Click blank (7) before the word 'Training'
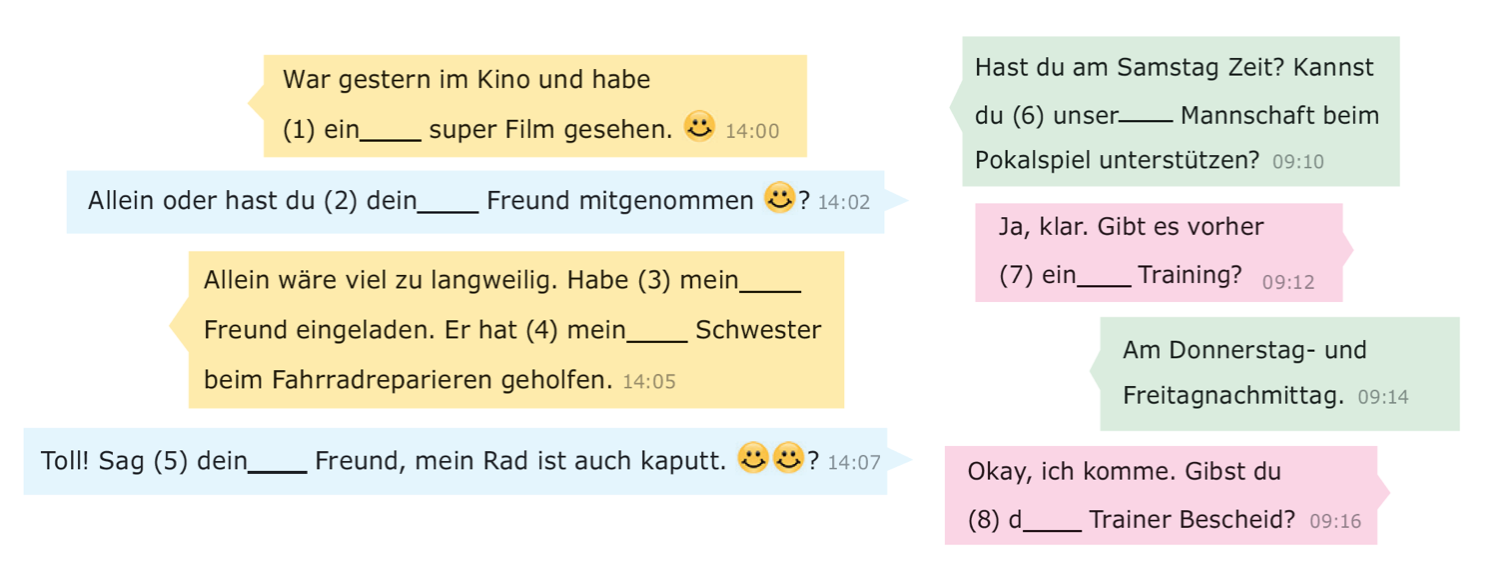 [1104, 277]
